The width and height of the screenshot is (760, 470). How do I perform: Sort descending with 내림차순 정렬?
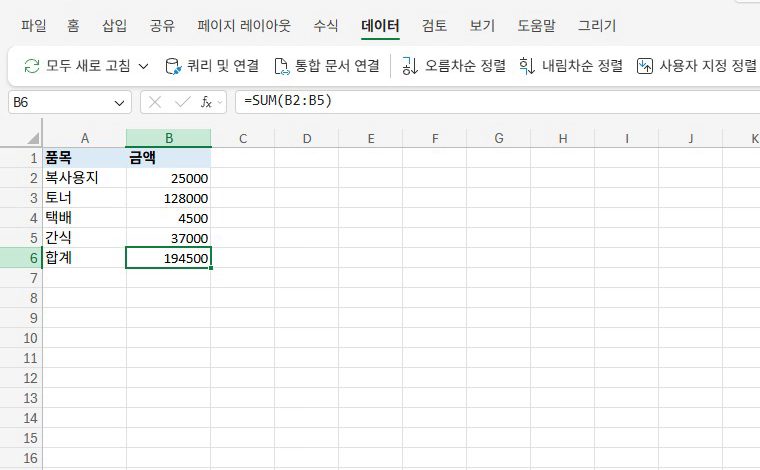click(x=570, y=65)
